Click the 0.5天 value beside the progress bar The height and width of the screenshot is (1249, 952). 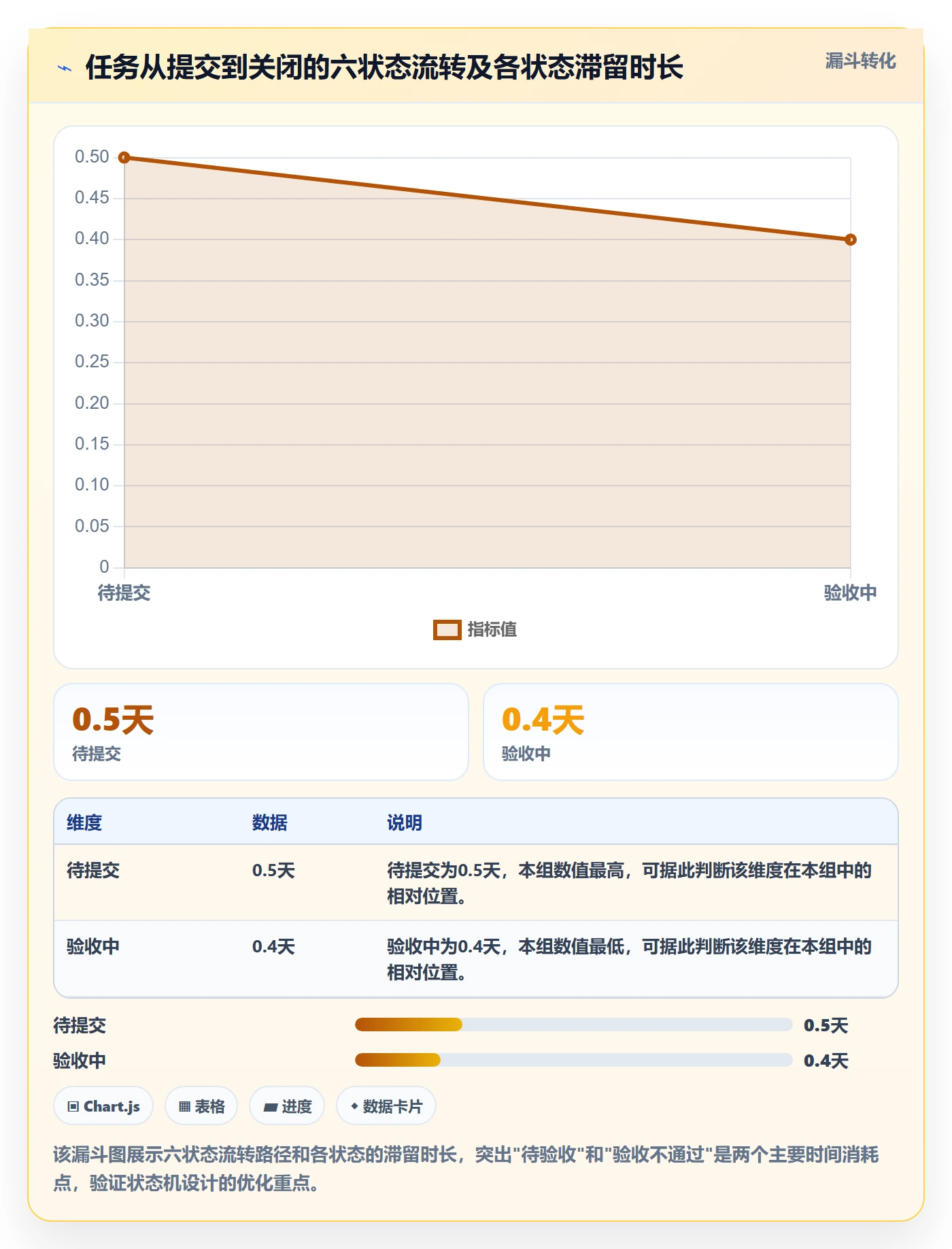point(826,1025)
